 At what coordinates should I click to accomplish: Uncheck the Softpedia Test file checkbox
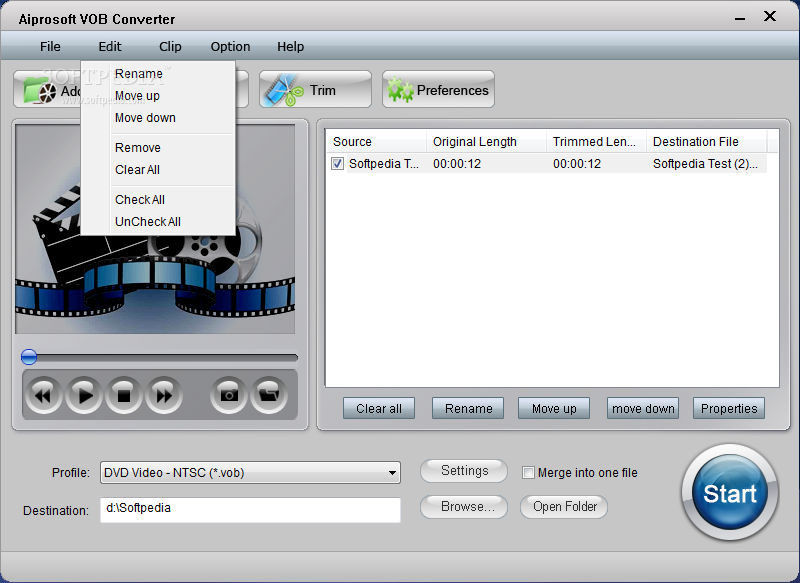[337, 164]
